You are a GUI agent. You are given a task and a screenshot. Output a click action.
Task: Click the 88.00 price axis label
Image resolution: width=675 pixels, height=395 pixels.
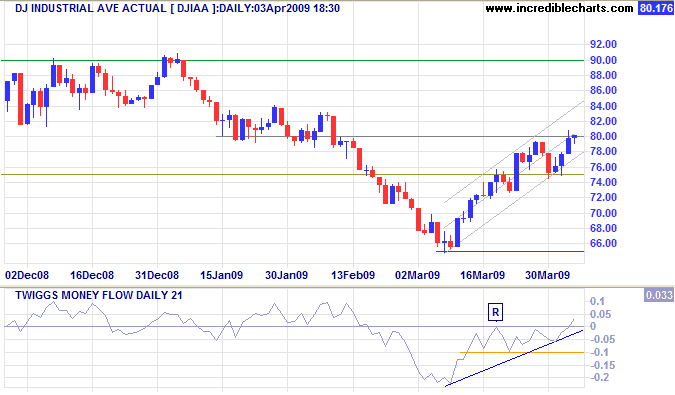click(x=604, y=75)
